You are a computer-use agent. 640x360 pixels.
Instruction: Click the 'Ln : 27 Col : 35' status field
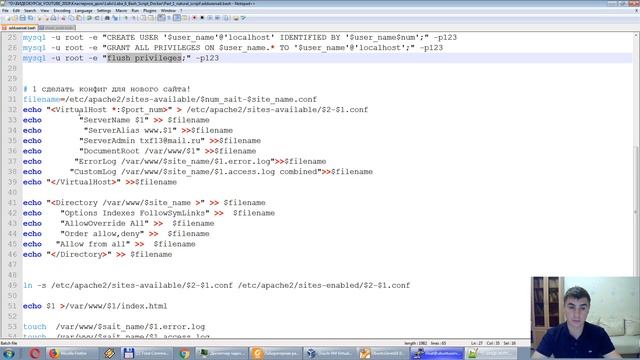click(486, 343)
